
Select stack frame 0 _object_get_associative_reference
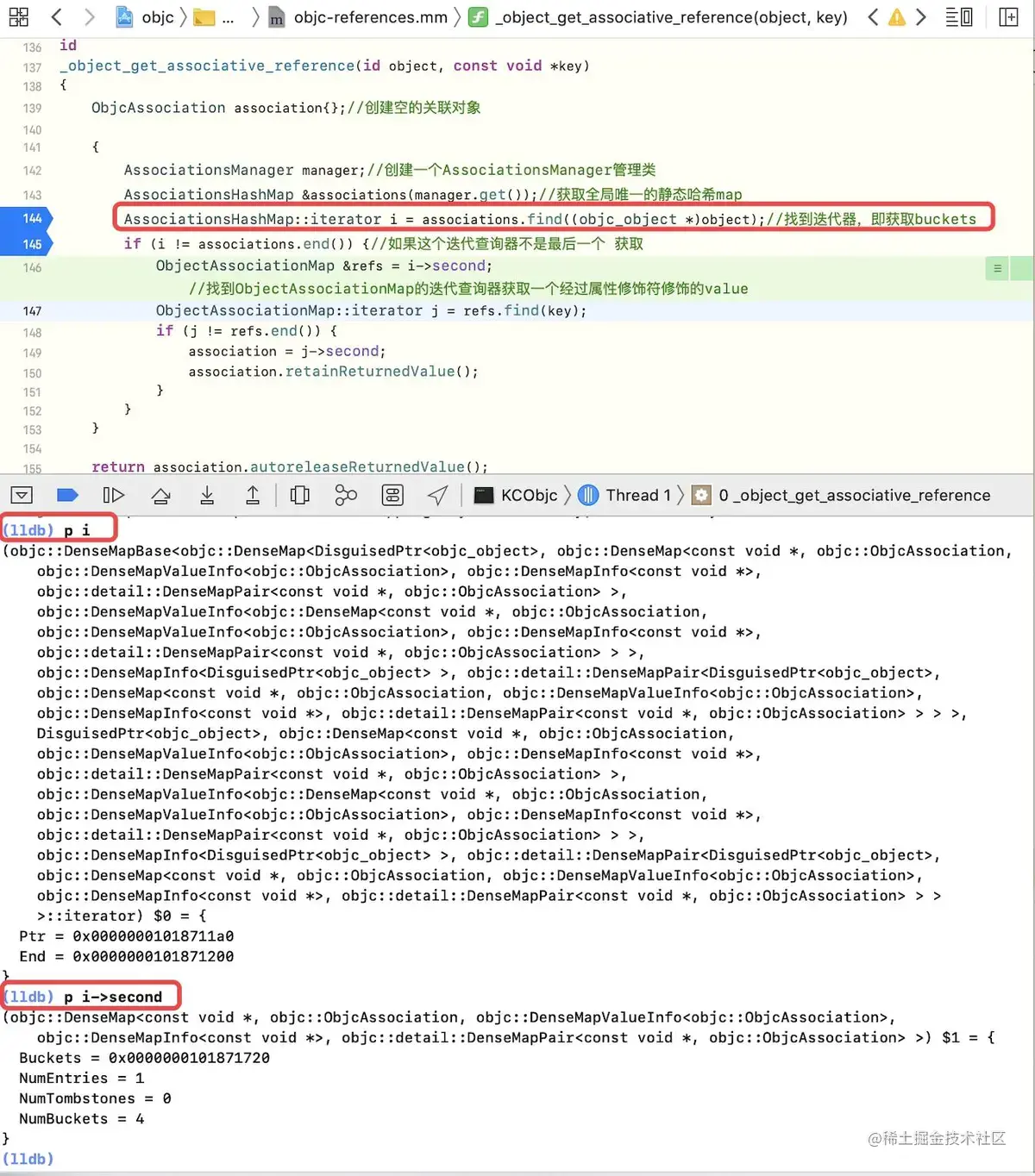coord(841,495)
